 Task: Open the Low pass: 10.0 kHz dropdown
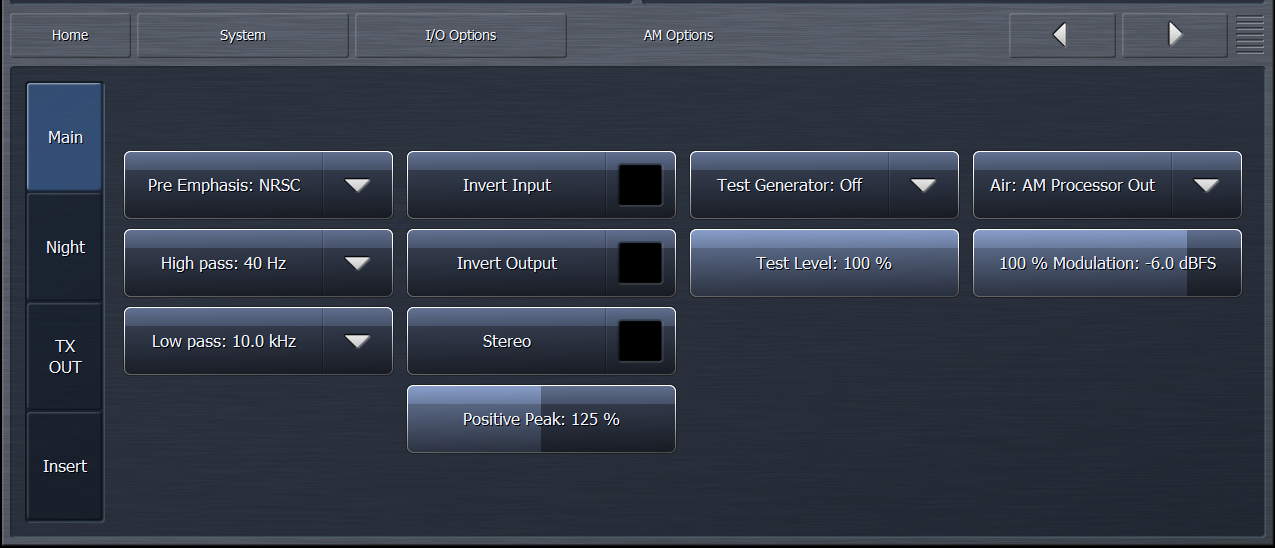[258, 341]
